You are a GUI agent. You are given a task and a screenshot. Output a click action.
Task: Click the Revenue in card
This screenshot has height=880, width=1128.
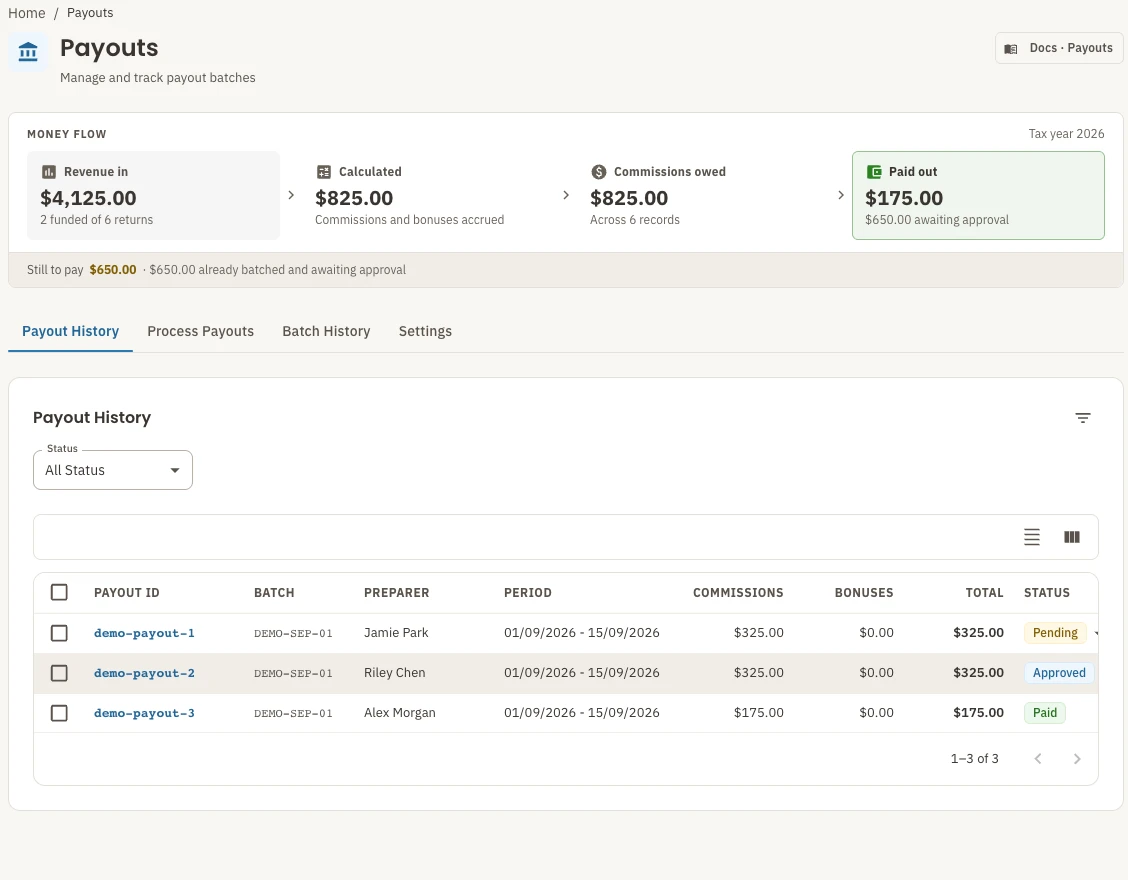click(x=153, y=195)
